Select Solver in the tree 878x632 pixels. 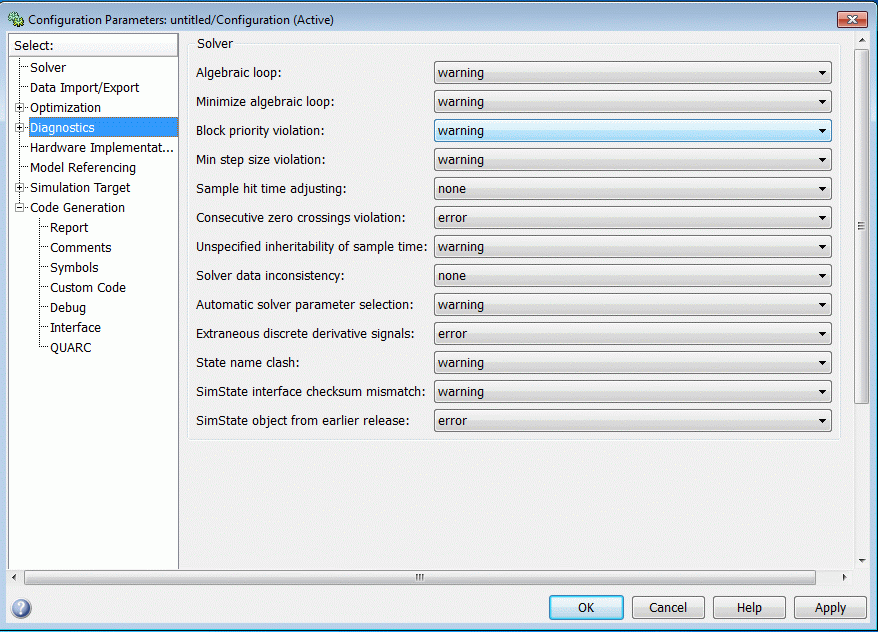(x=48, y=68)
